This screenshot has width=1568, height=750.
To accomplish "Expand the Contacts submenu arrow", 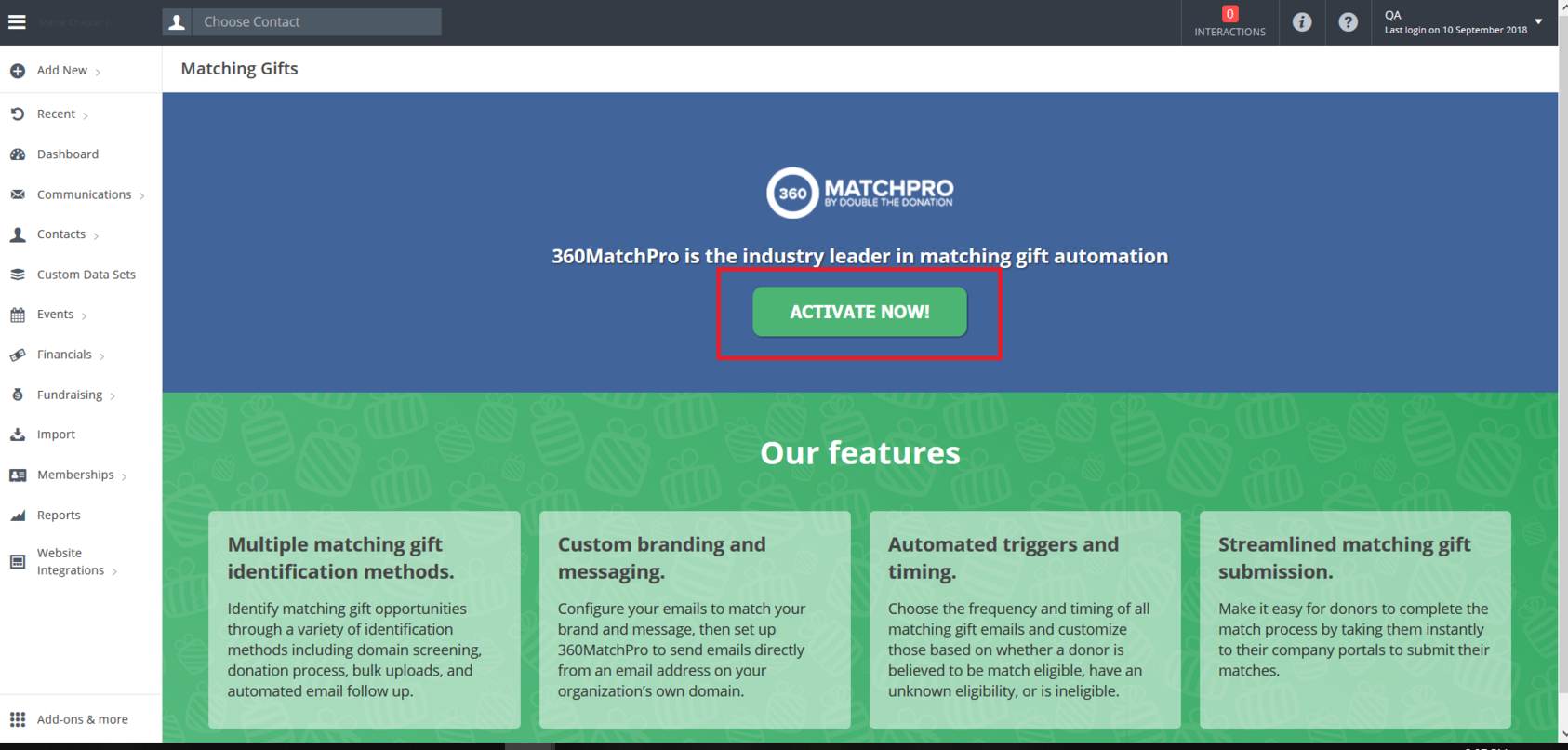I will (96, 235).
